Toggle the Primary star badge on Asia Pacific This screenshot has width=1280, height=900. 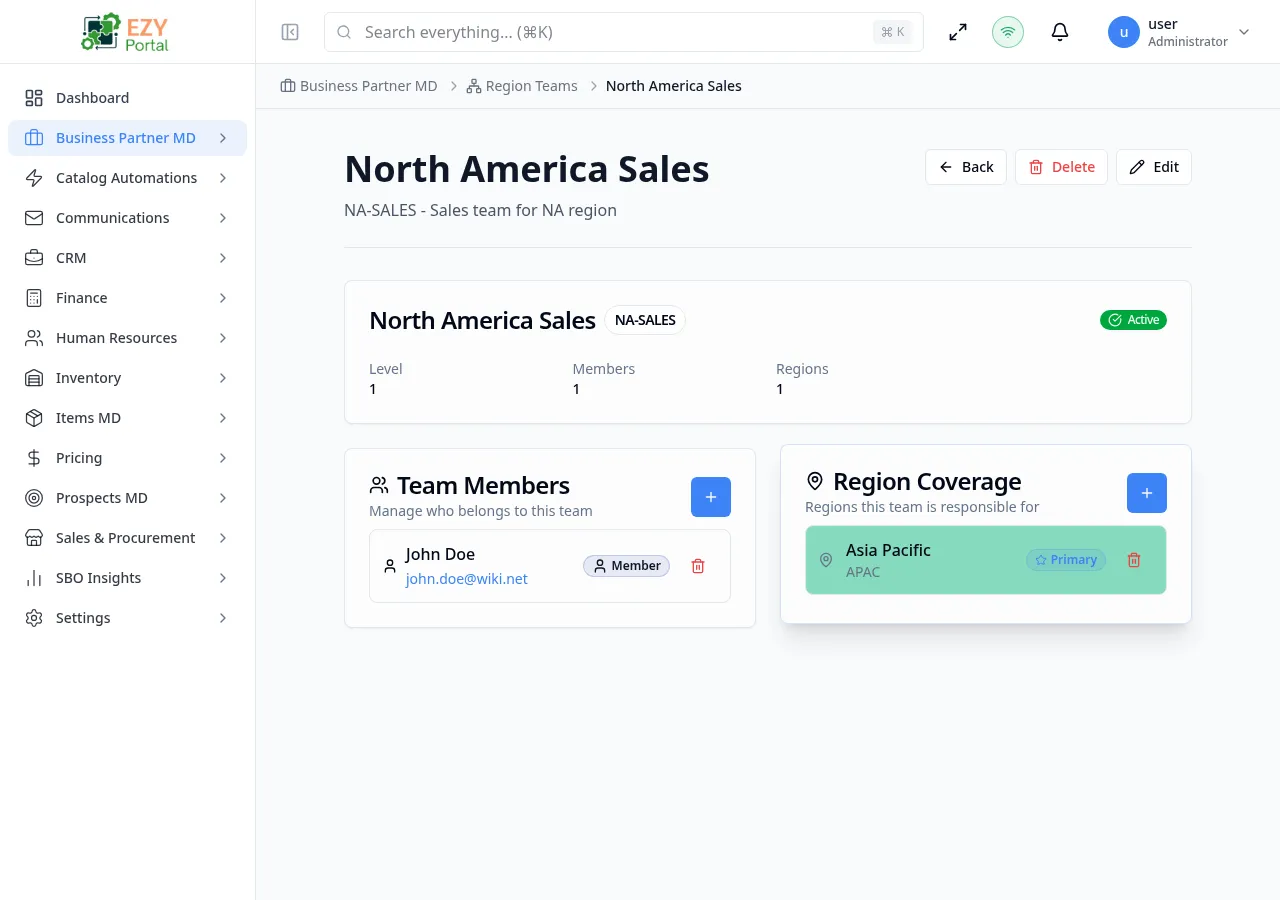click(x=1066, y=560)
